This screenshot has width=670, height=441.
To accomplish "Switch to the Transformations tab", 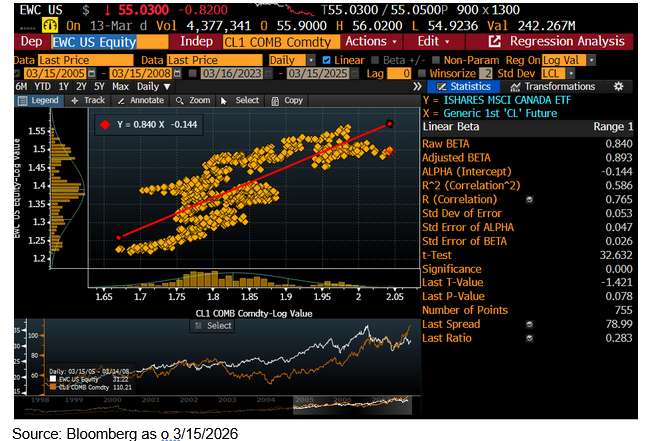I will coord(553,87).
